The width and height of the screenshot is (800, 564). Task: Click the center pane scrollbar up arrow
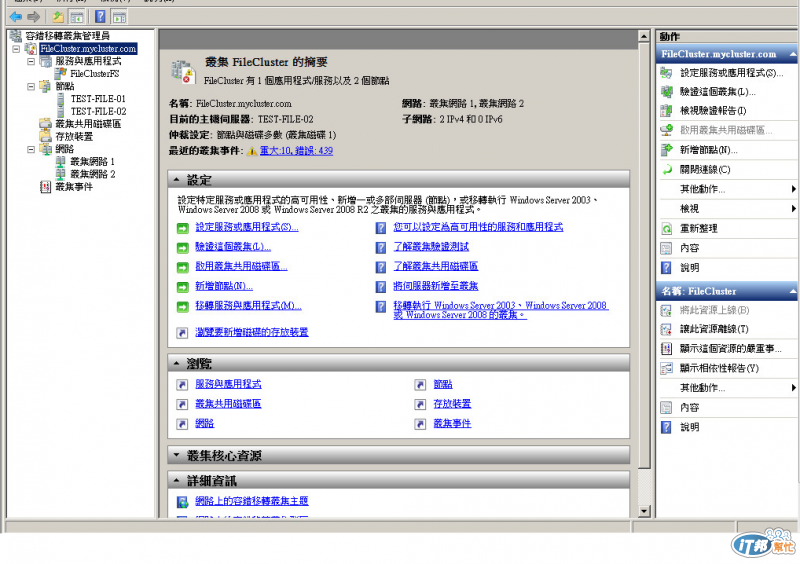tap(644, 37)
